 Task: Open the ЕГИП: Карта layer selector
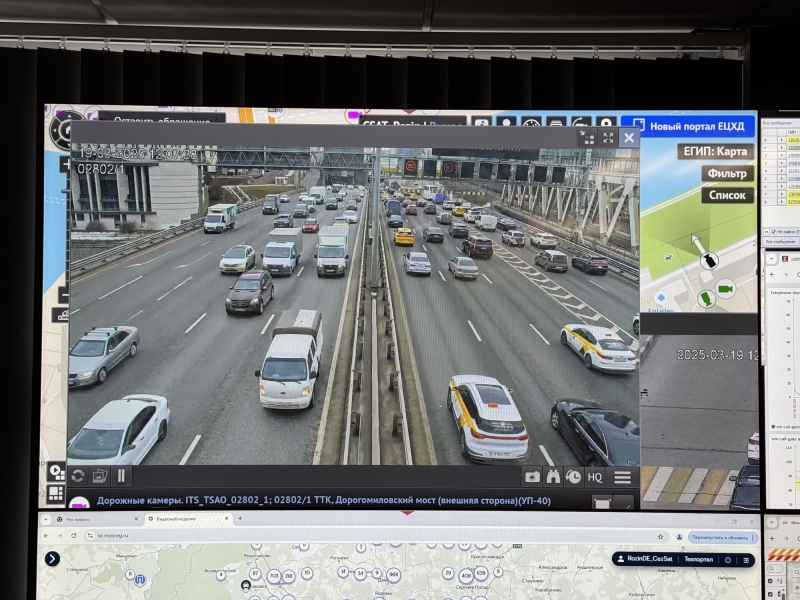pos(714,151)
